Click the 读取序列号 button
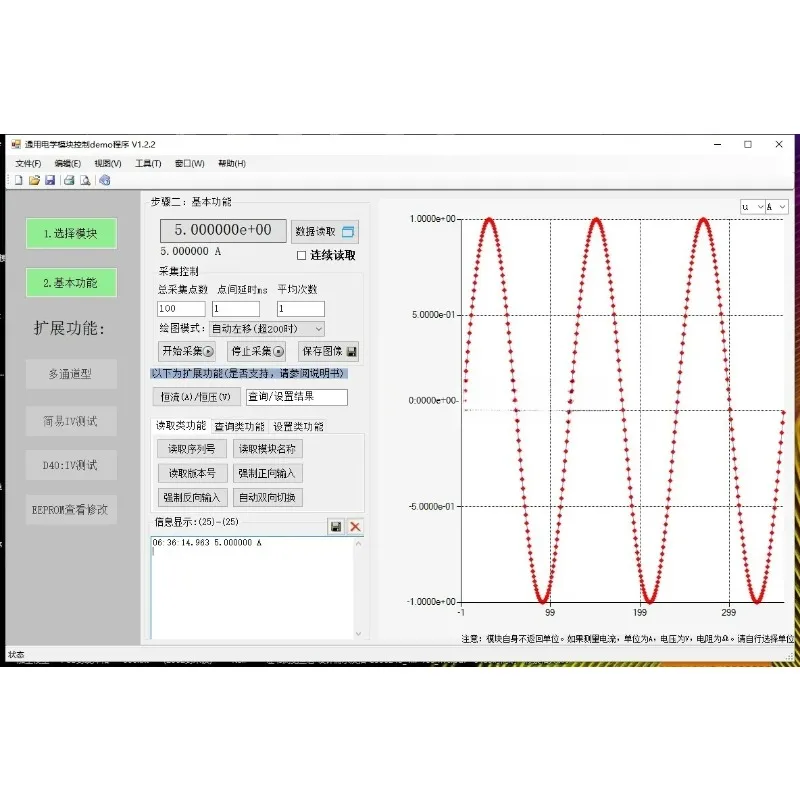The image size is (800, 800). [x=192, y=449]
